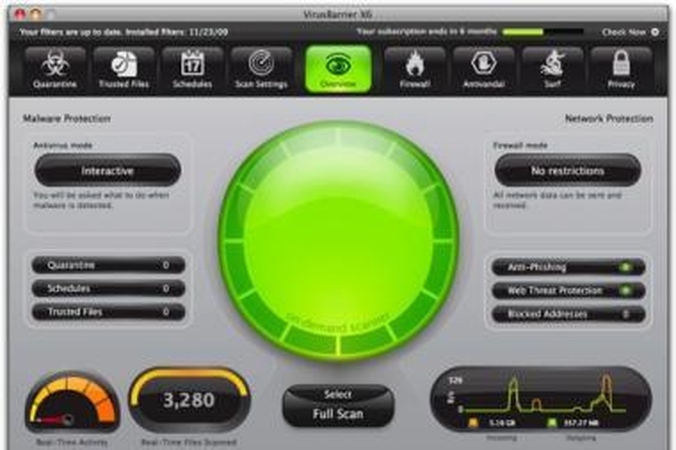Click the Blocked Addresses row
The height and width of the screenshot is (450, 676).
click(x=568, y=314)
